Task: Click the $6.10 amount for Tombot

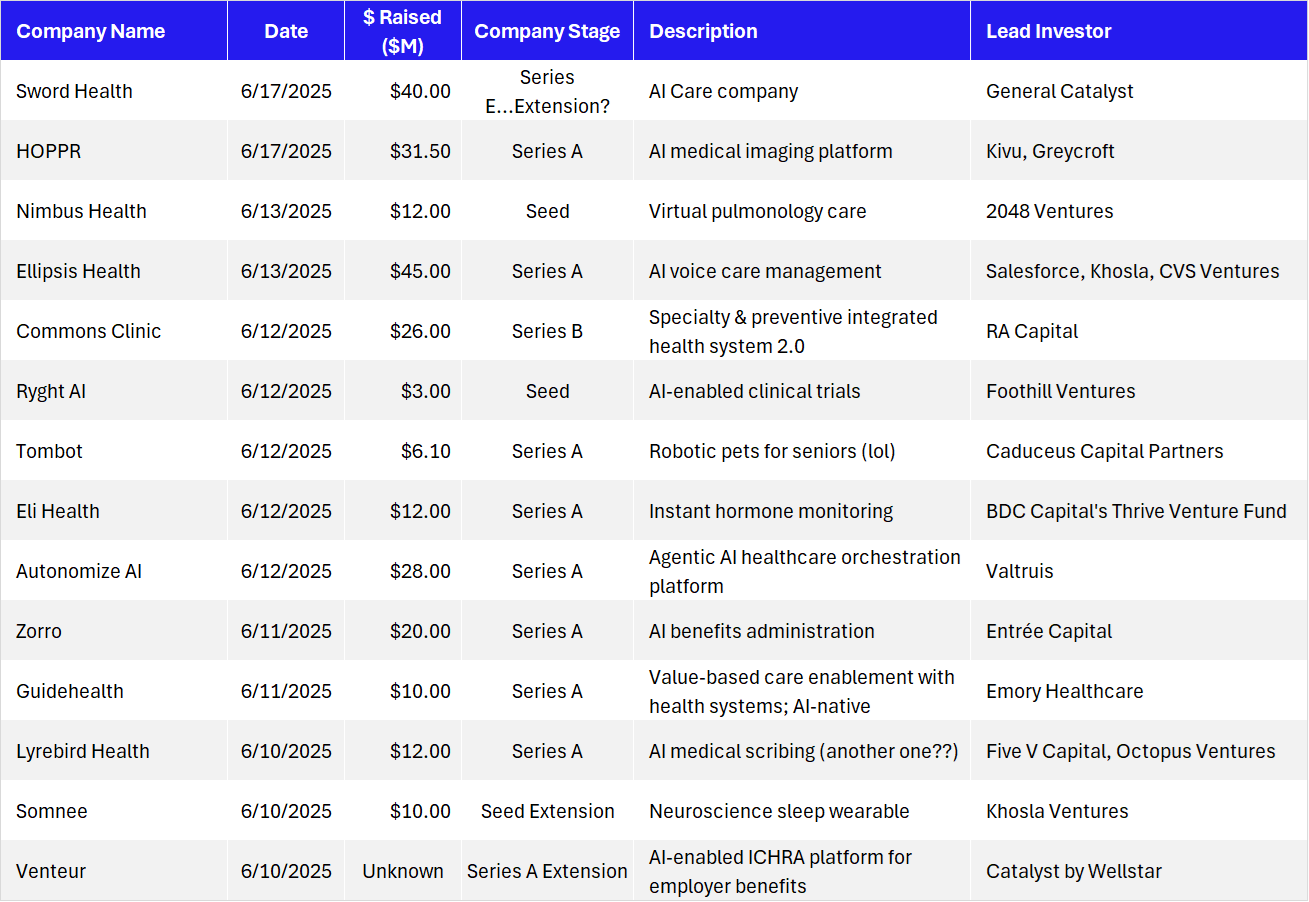Action: click(425, 451)
